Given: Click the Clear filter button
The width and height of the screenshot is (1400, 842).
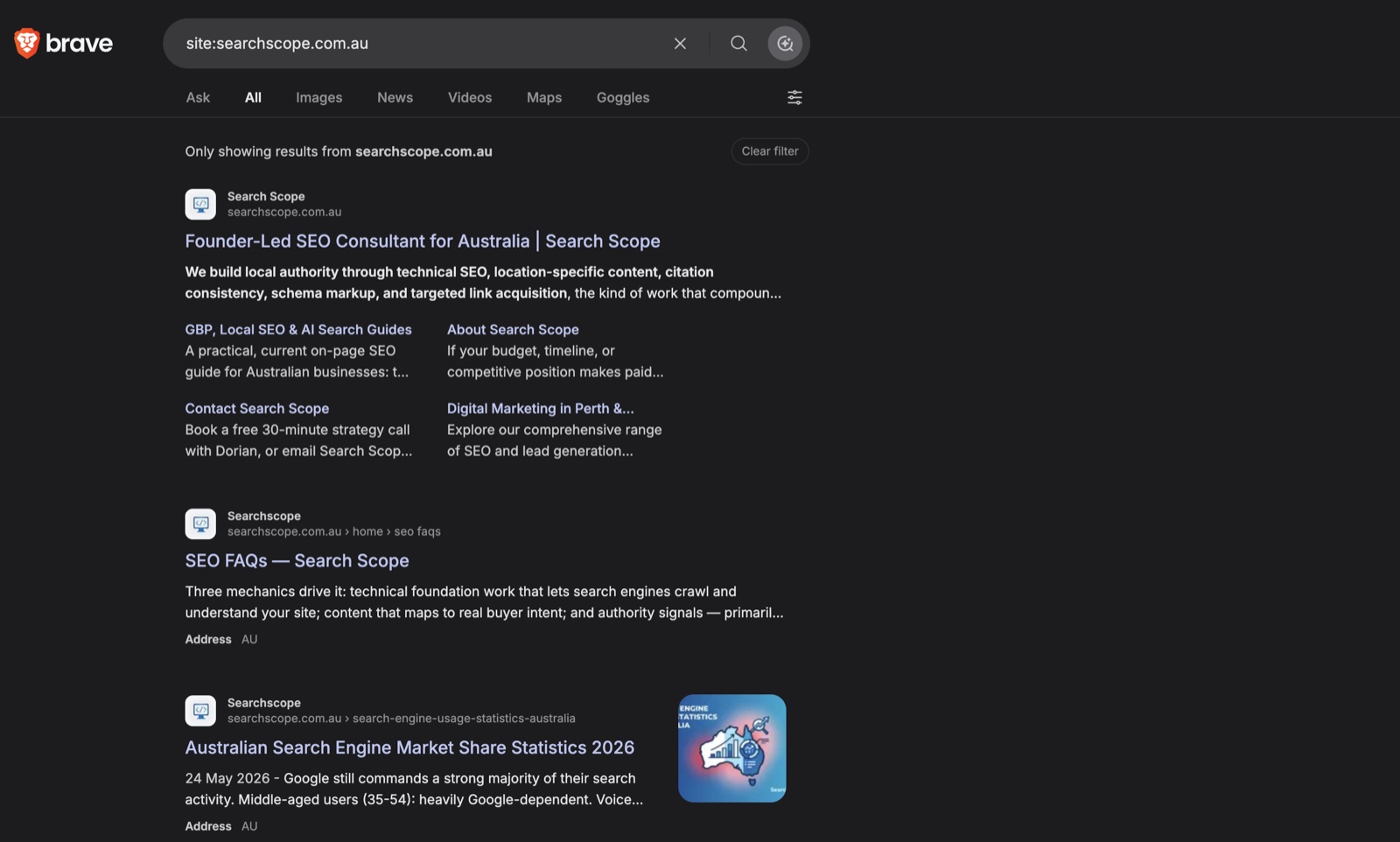Looking at the screenshot, I should click(x=770, y=151).
